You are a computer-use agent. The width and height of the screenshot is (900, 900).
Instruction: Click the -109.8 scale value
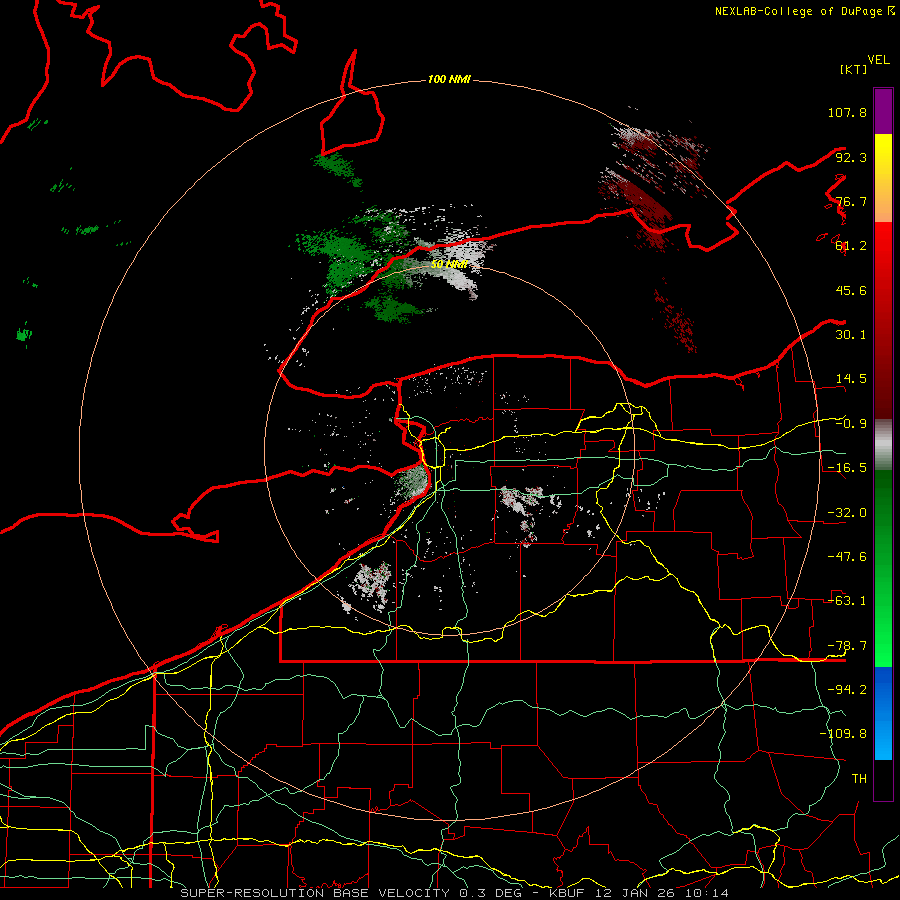coord(843,734)
